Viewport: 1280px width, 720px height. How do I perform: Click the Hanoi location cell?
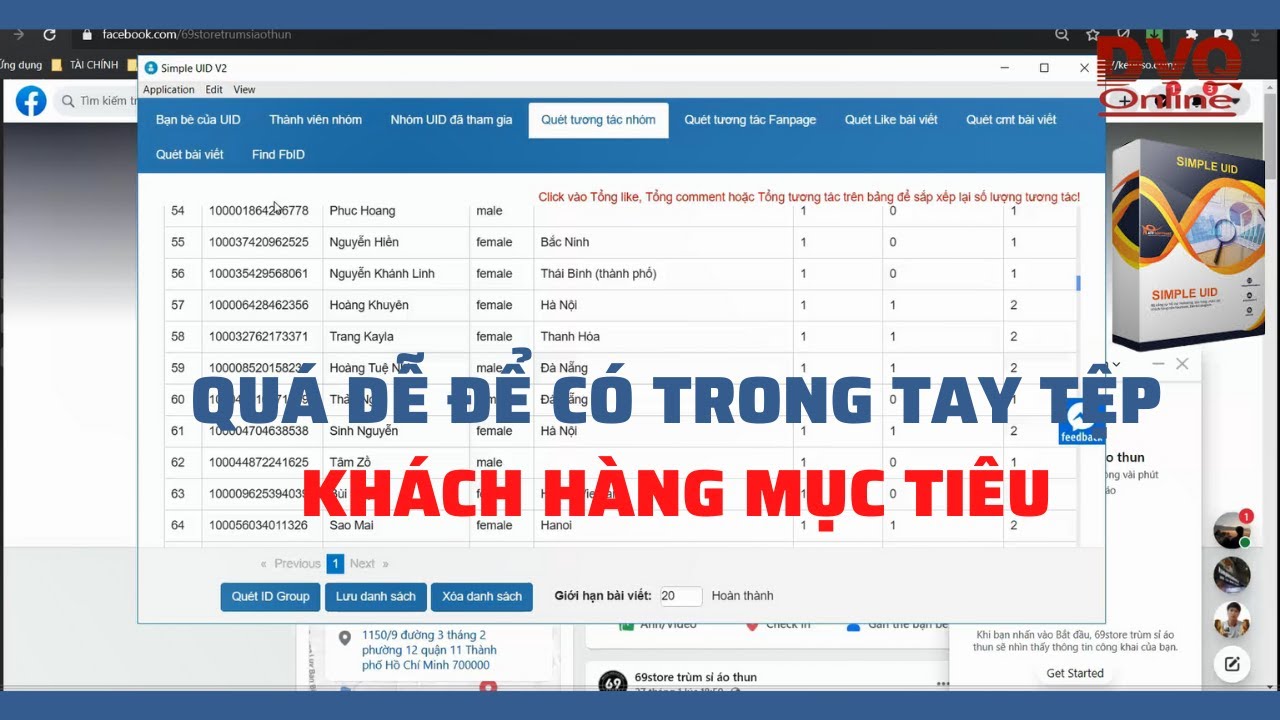(x=663, y=525)
